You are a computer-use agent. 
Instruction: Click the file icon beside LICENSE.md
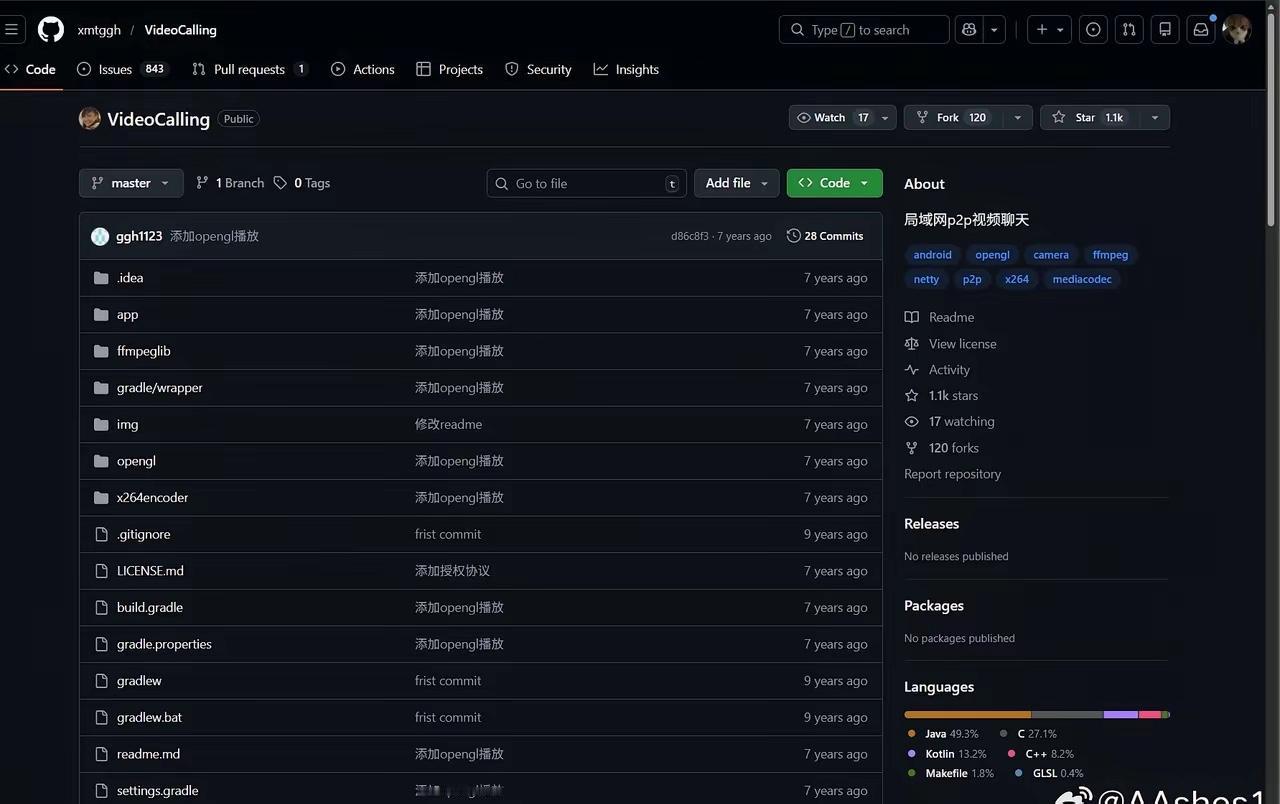click(x=101, y=571)
